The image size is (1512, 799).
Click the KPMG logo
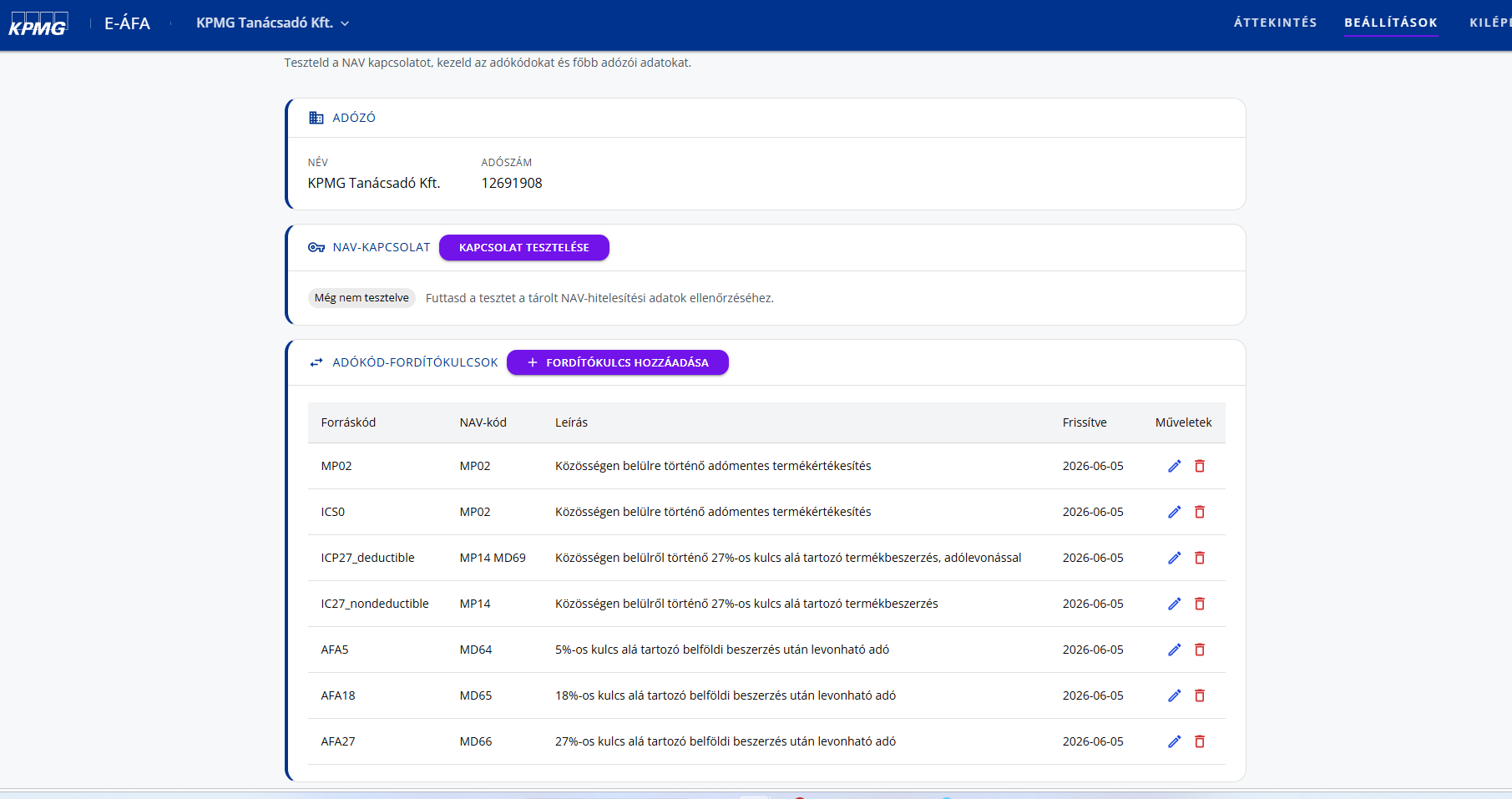38,24
